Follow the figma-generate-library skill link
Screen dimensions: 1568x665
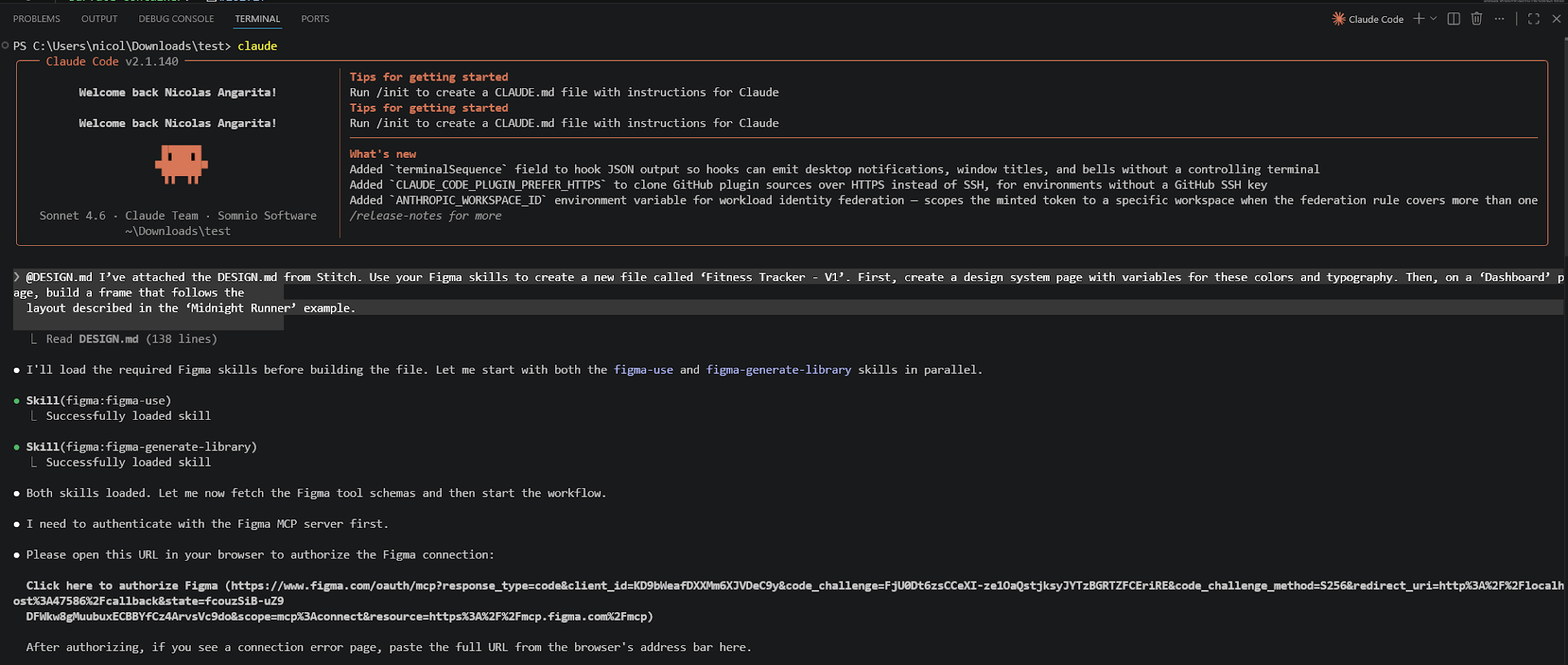(x=779, y=369)
